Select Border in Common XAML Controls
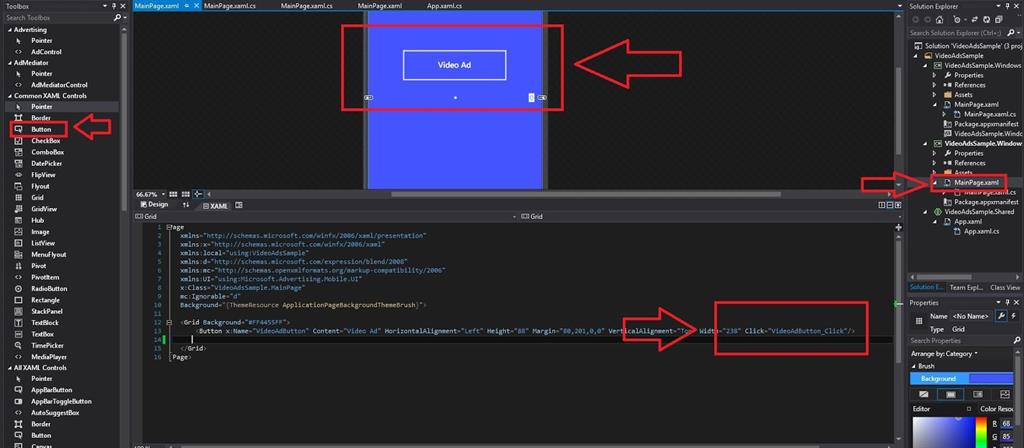The height and width of the screenshot is (448, 1024). point(40,118)
